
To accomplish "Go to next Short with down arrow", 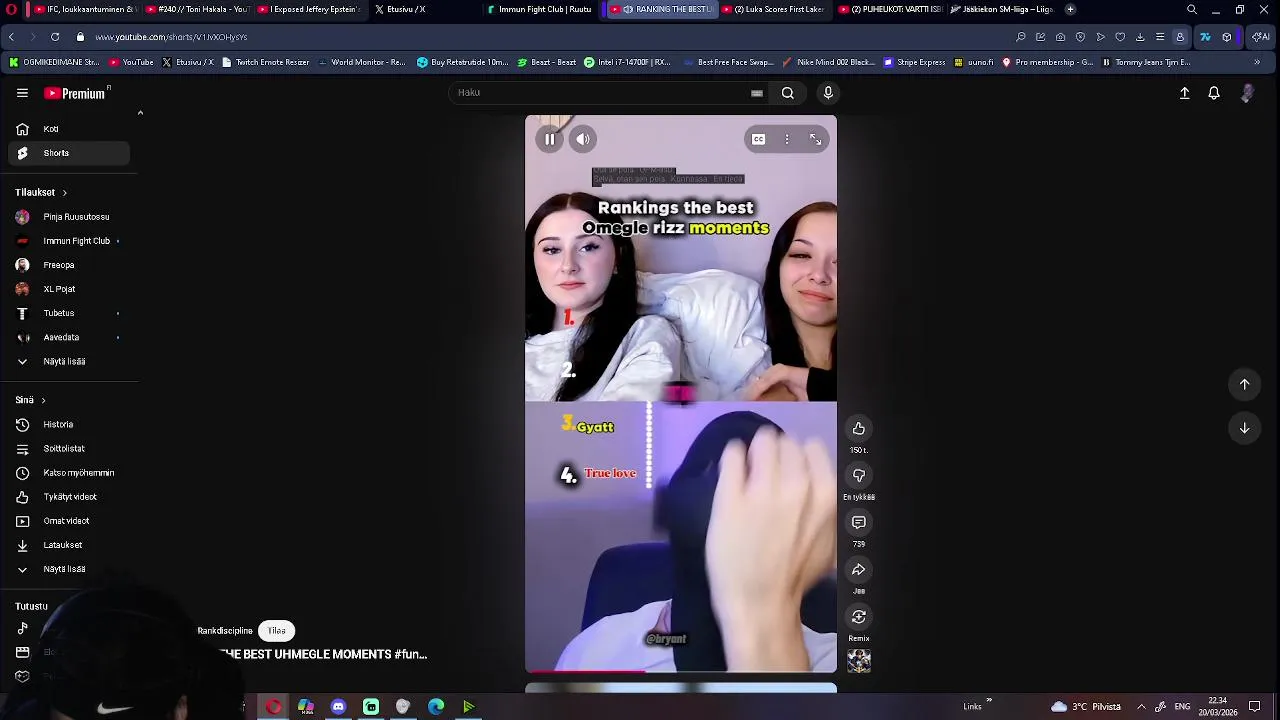I will (x=1245, y=428).
